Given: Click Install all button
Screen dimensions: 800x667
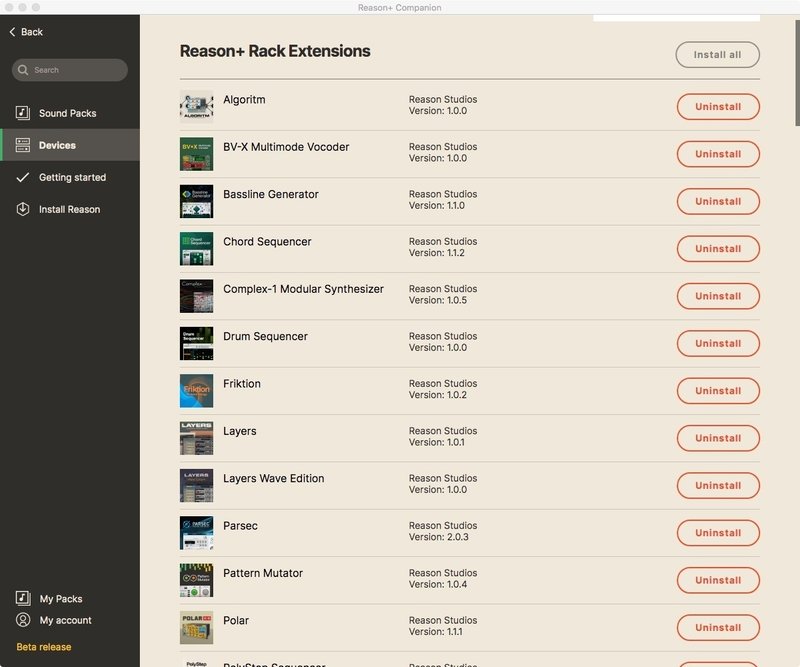Looking at the screenshot, I should [x=717, y=55].
